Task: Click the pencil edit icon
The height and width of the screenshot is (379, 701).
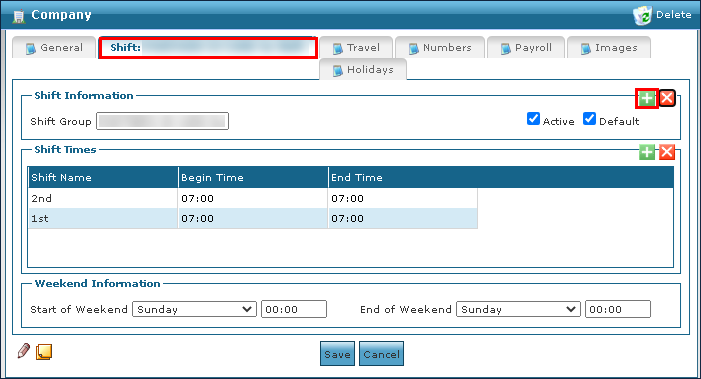Action: click(x=24, y=351)
